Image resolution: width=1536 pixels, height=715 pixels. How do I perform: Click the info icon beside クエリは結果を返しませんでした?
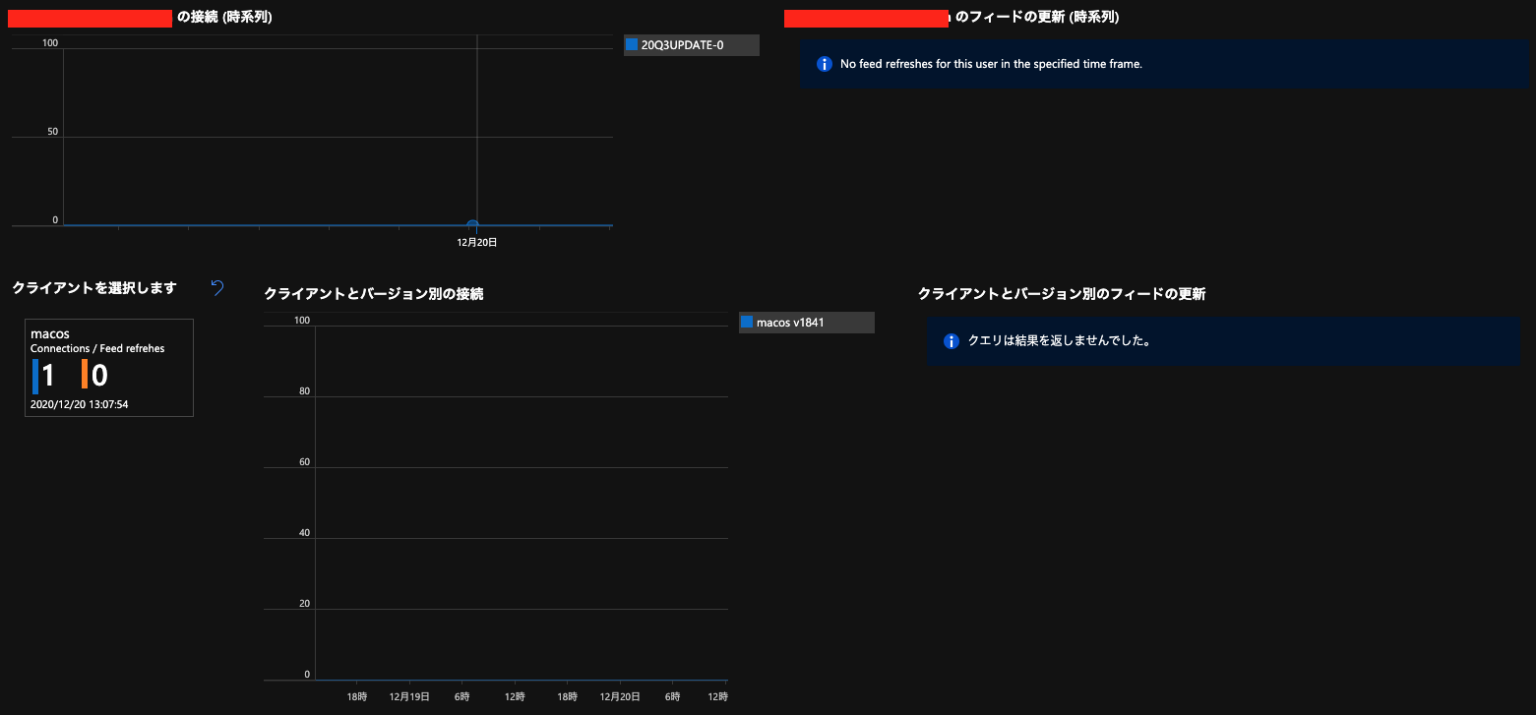coord(951,341)
